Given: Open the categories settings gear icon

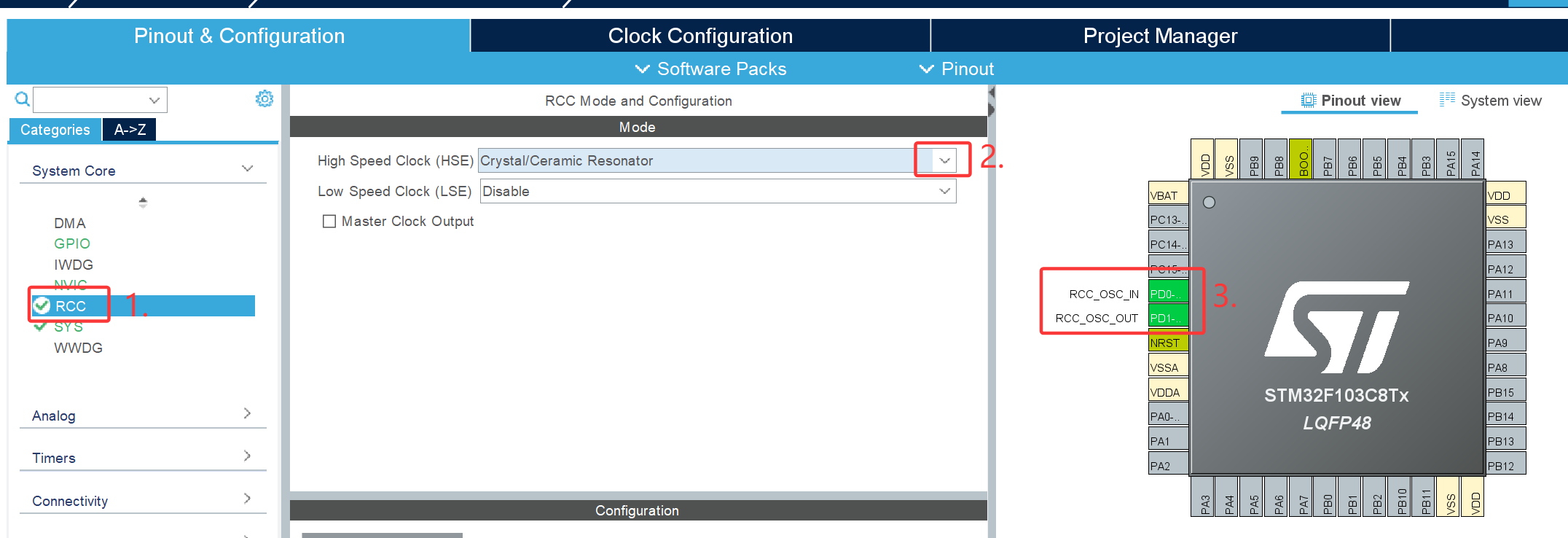Looking at the screenshot, I should (264, 99).
